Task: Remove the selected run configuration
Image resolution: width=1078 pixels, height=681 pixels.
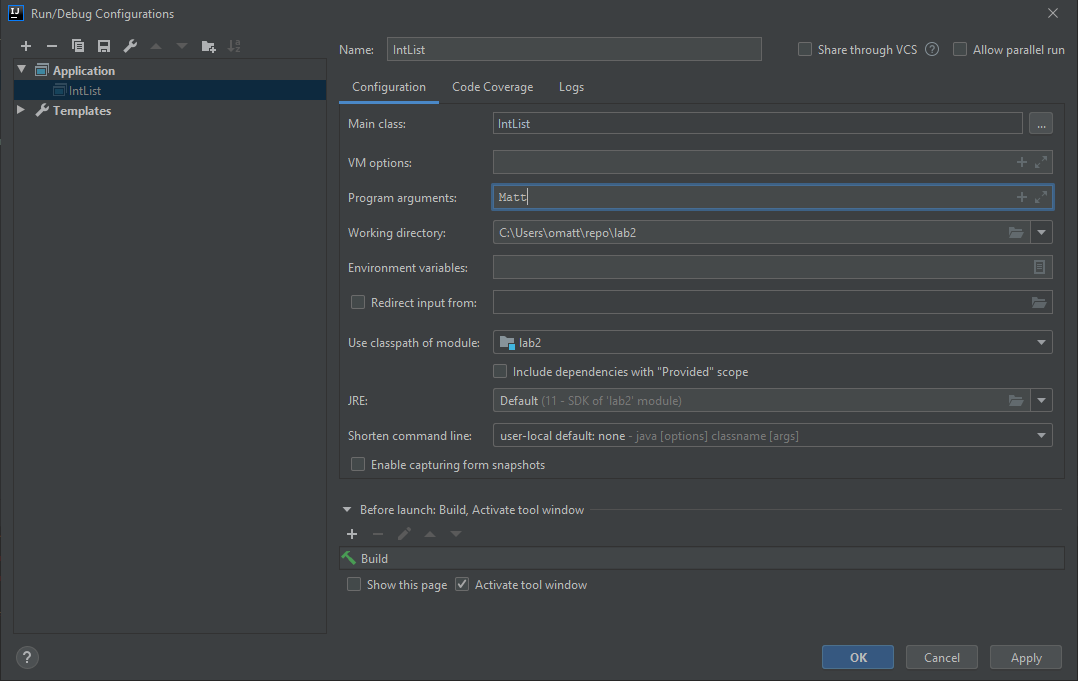Action: pos(52,45)
